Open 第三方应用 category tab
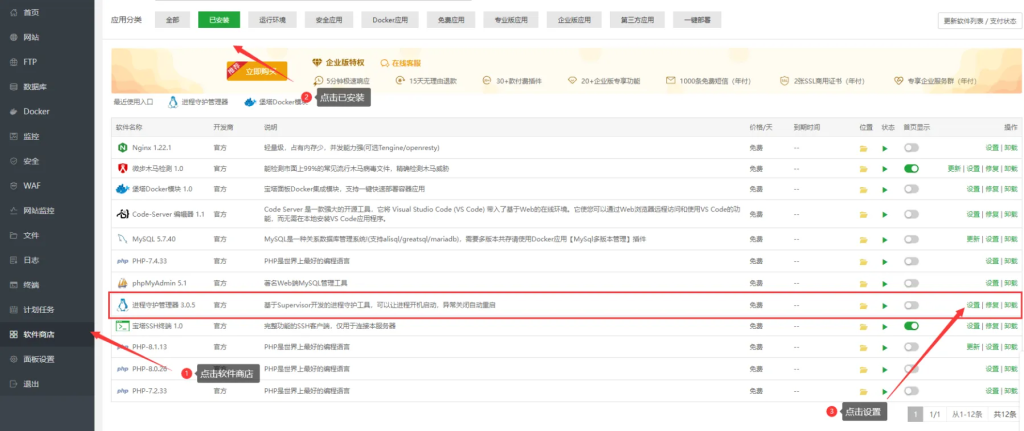 point(637,20)
